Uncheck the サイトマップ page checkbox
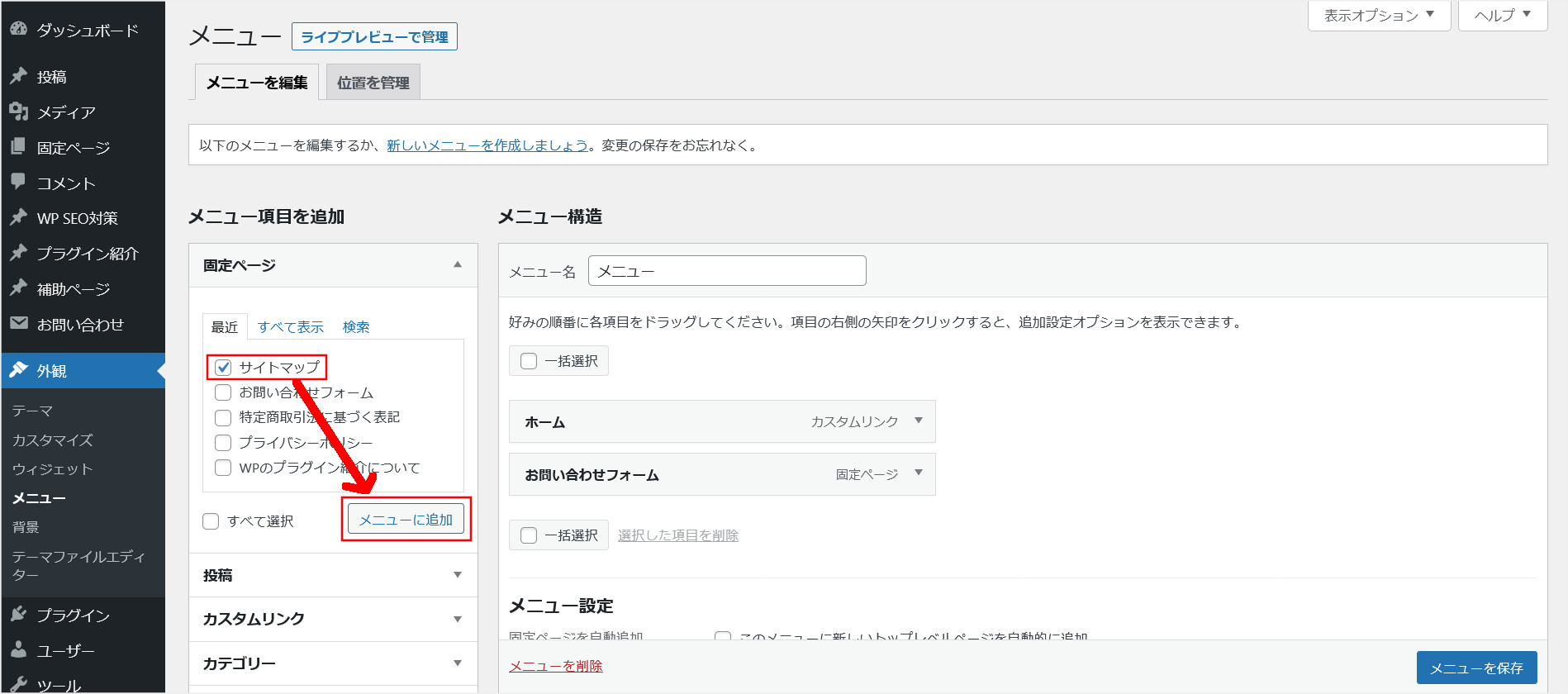The height and width of the screenshot is (694, 1568). pyautogui.click(x=223, y=368)
